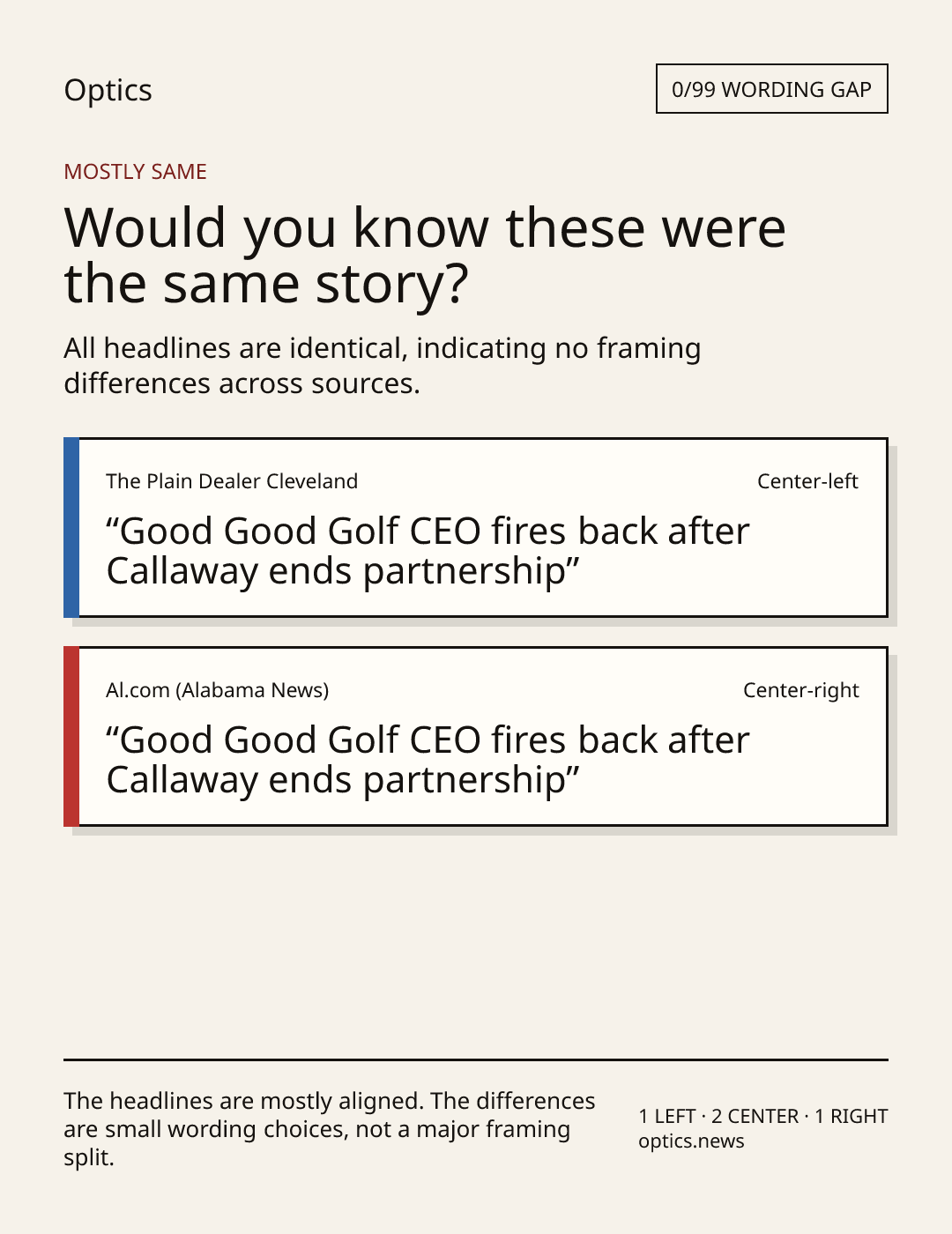Click the horizontal divider line above footer

click(x=476, y=1059)
